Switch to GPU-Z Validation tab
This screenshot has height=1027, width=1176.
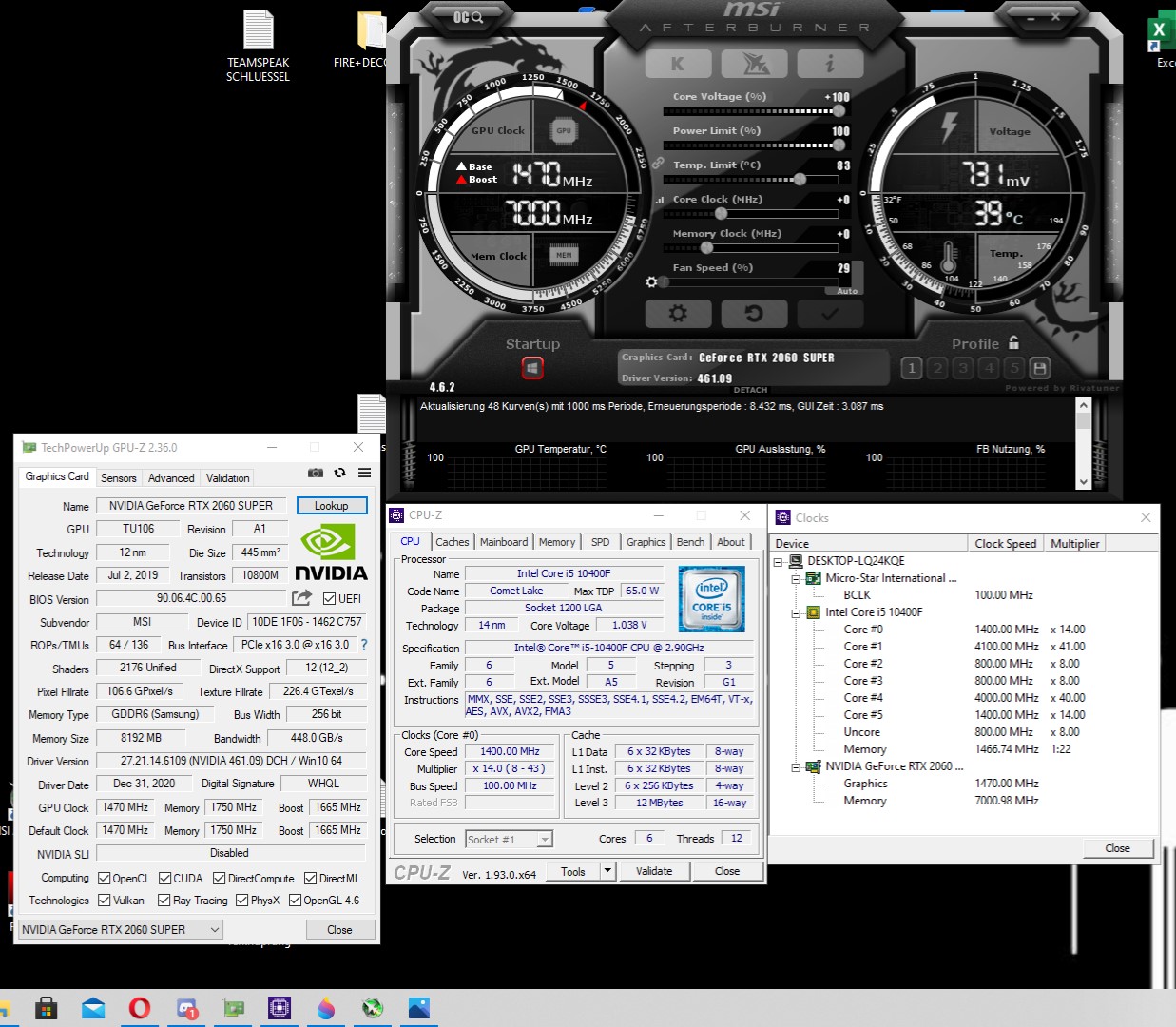pyautogui.click(x=228, y=477)
